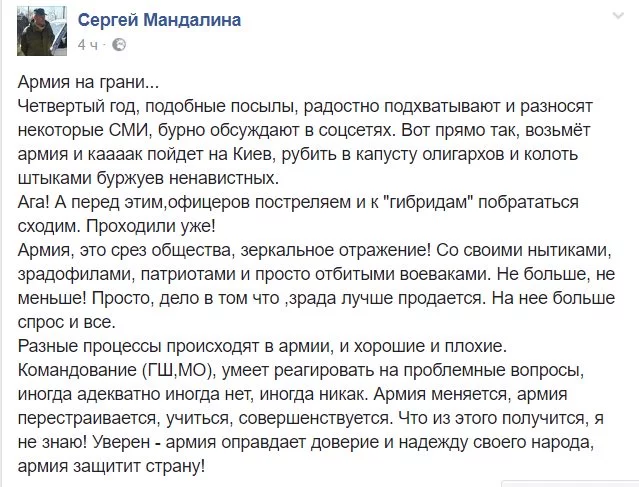Open the post options chevron menu
The width and height of the screenshot is (639, 487).
[618, 16]
